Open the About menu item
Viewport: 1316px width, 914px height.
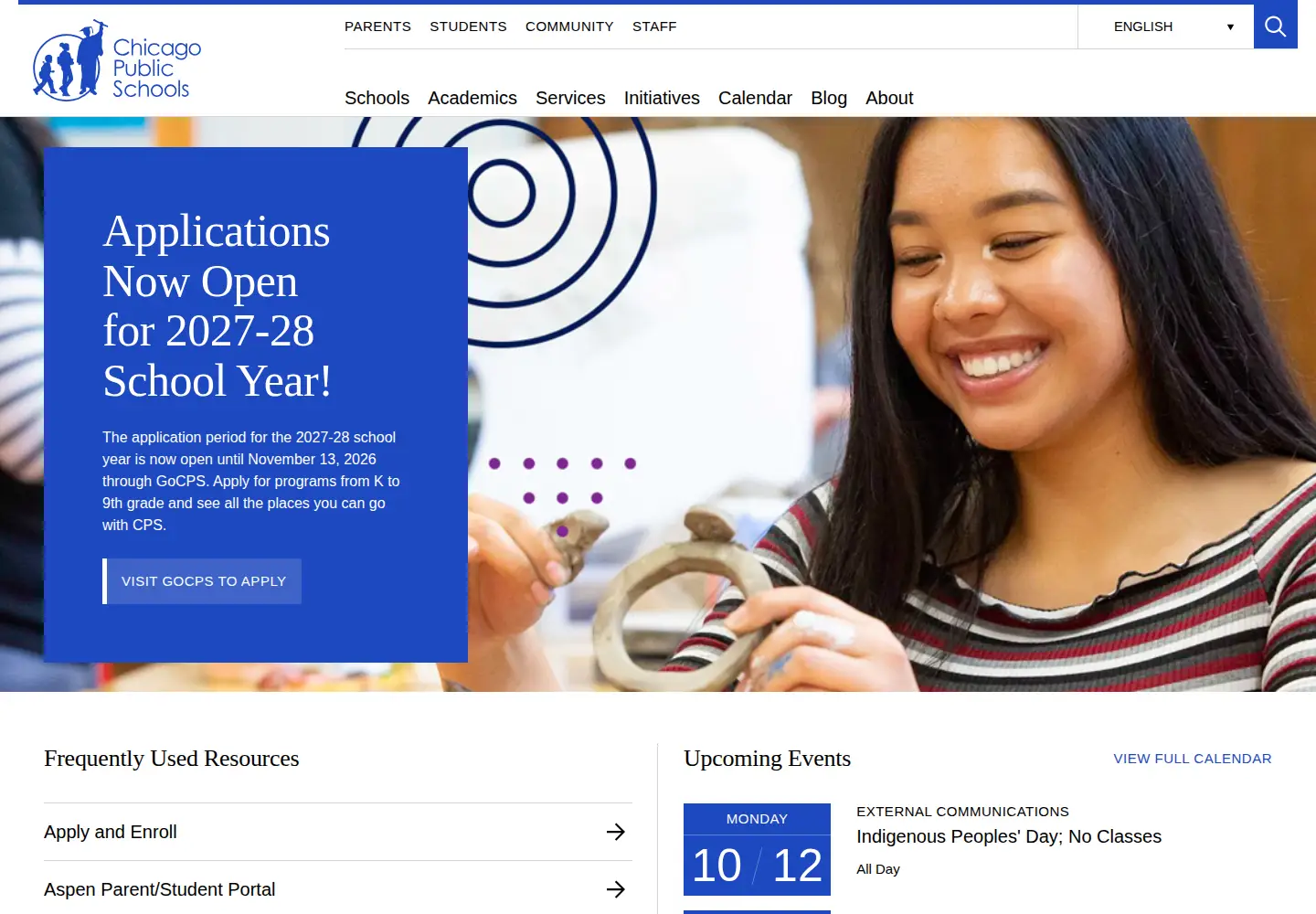tap(889, 98)
